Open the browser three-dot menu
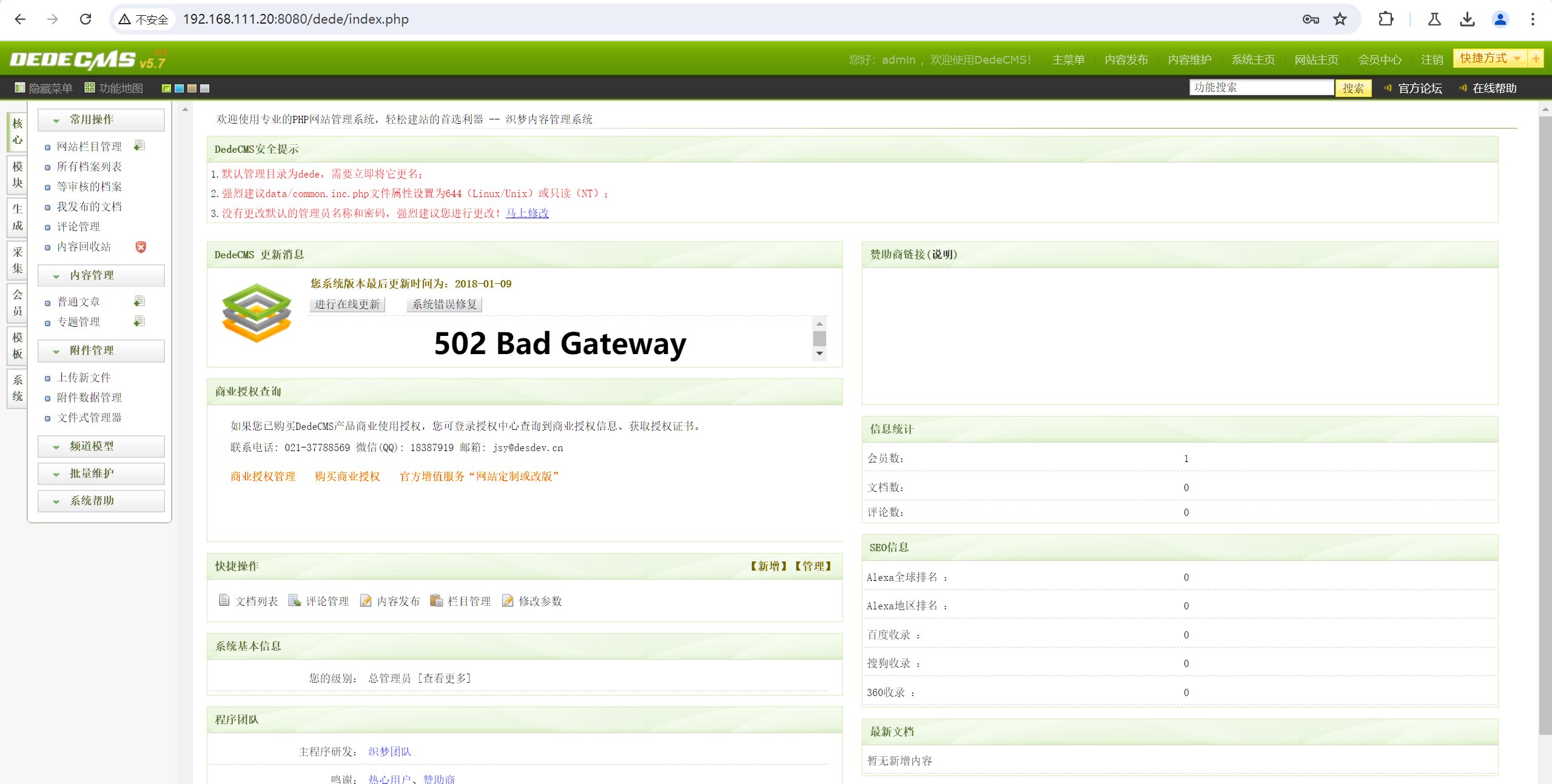The image size is (1552, 784). (1533, 19)
